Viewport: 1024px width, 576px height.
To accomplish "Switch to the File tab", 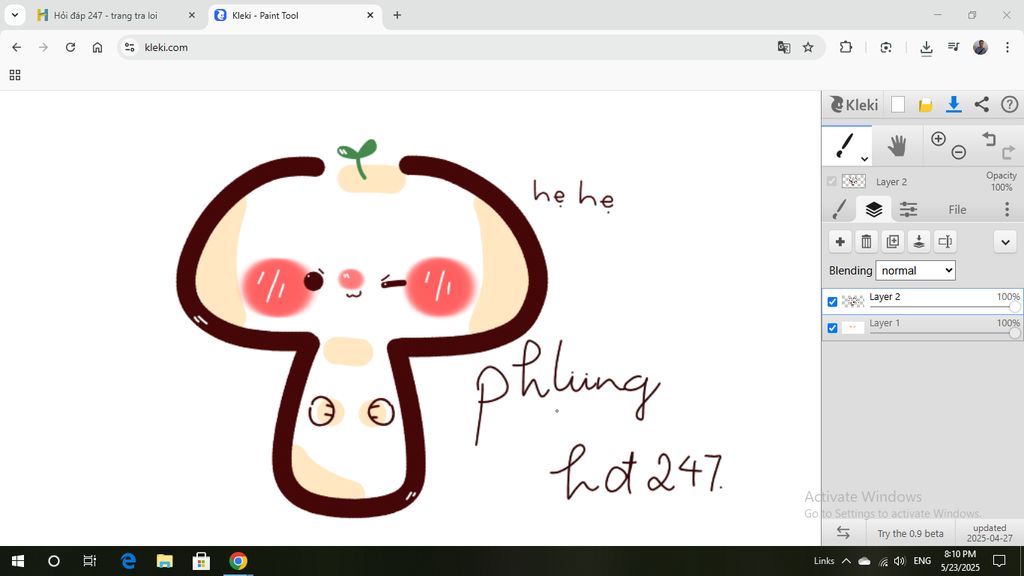I will click(x=957, y=210).
